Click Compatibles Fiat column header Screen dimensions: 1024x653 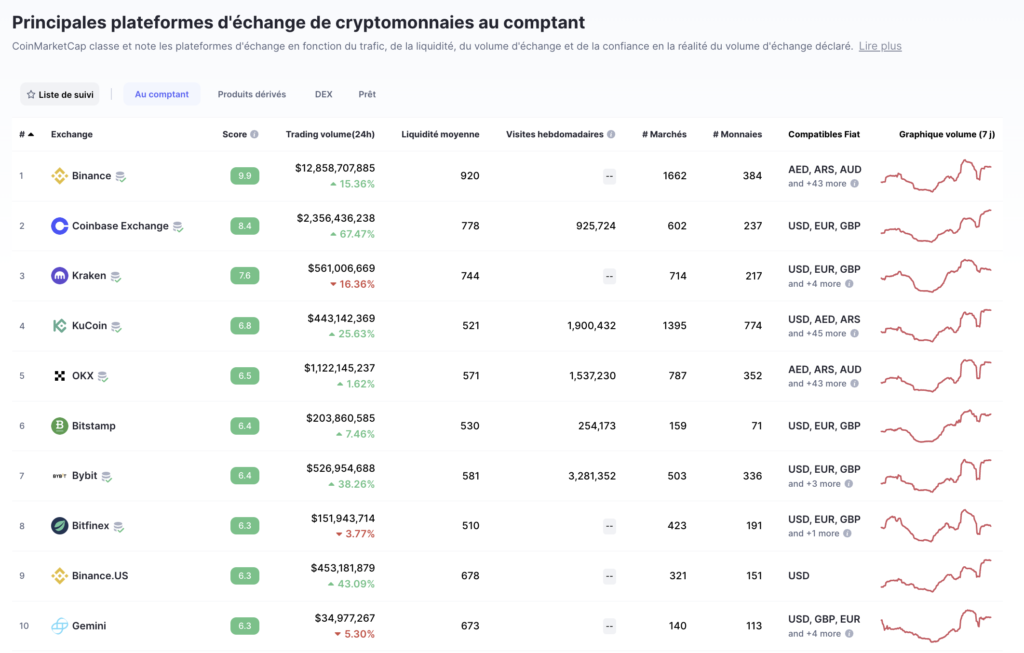[824, 135]
